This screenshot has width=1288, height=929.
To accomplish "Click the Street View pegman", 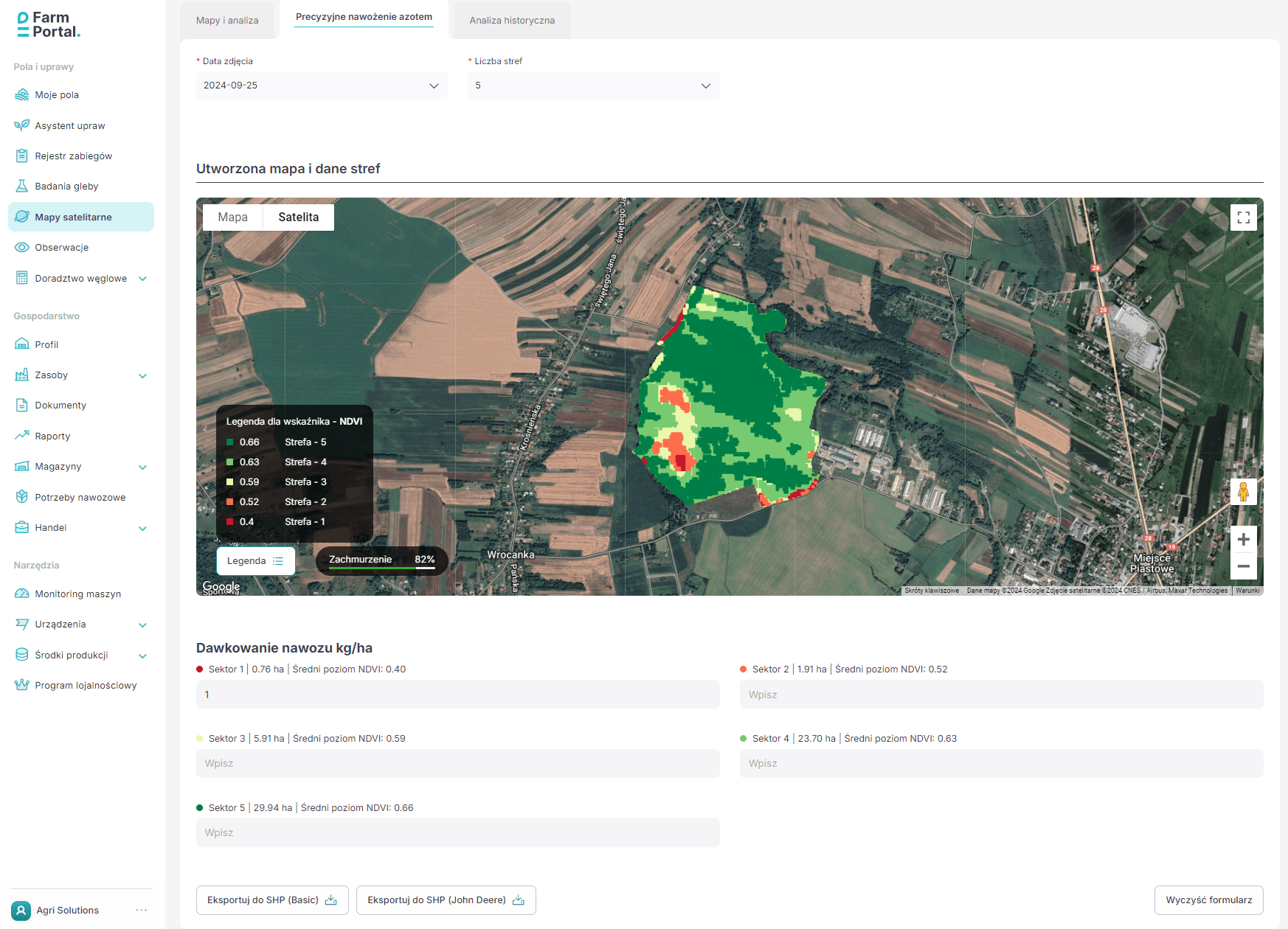I will [1244, 492].
